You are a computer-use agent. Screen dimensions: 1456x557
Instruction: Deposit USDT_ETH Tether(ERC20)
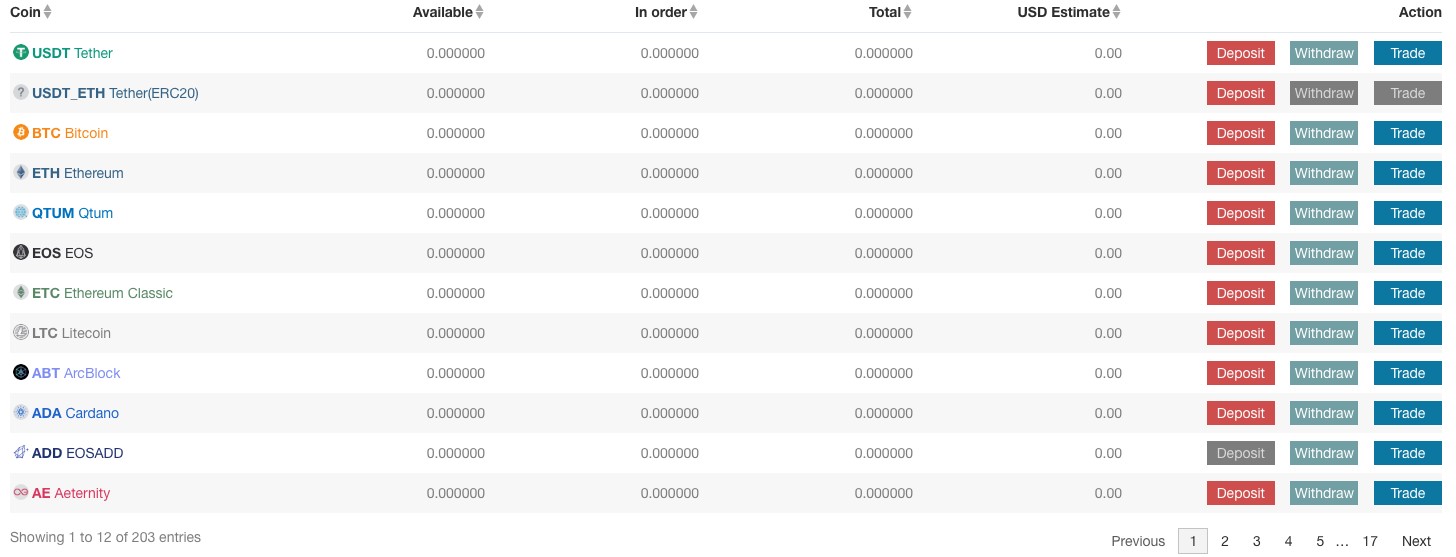(1241, 93)
